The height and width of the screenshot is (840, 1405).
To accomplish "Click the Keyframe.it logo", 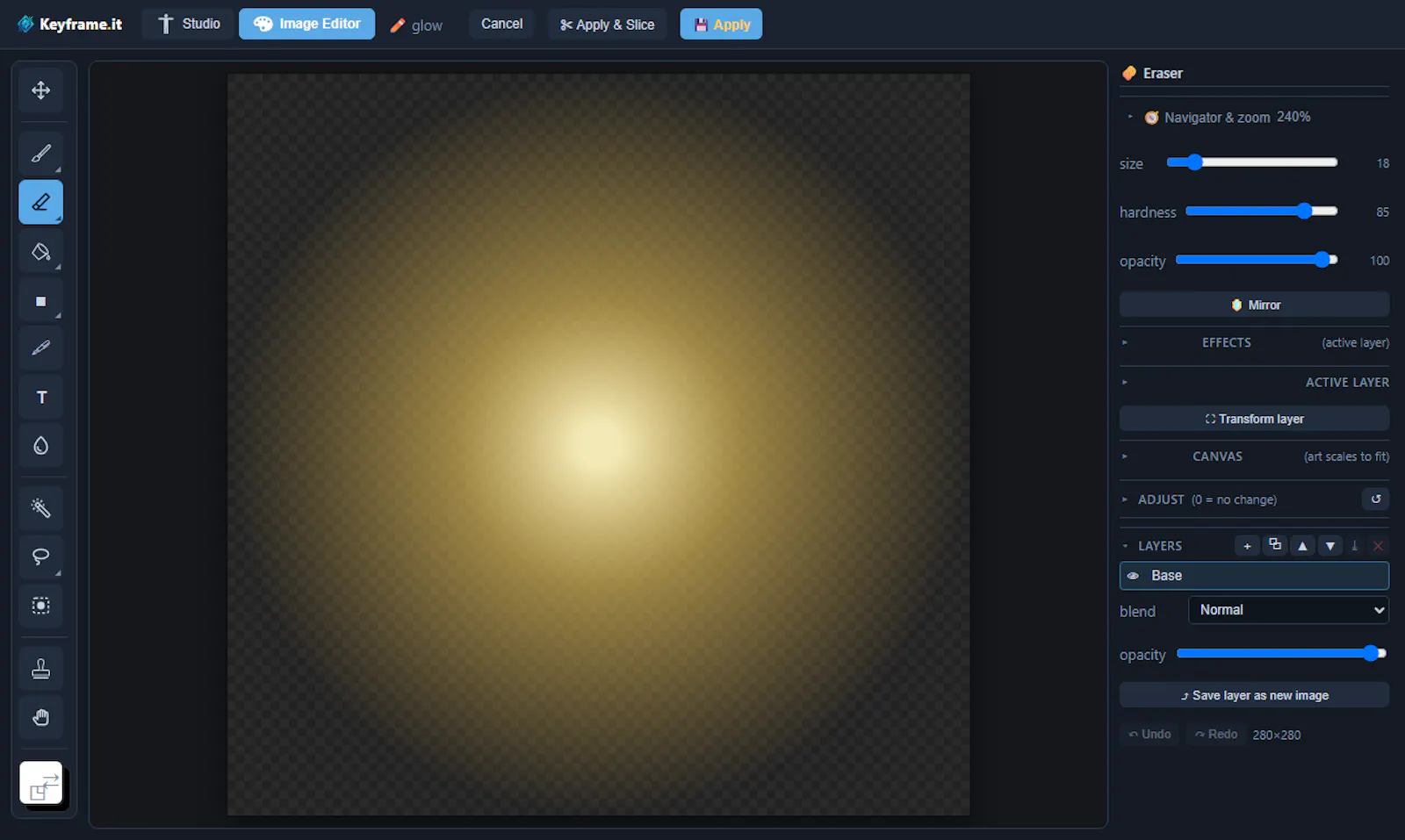I will [x=70, y=25].
